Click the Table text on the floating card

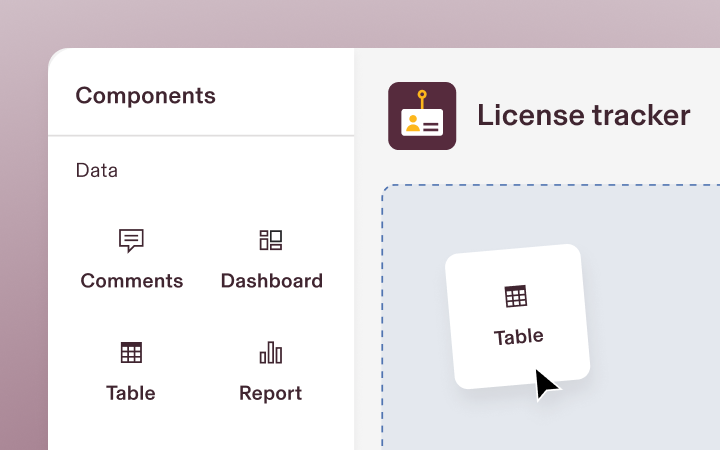pos(519,337)
